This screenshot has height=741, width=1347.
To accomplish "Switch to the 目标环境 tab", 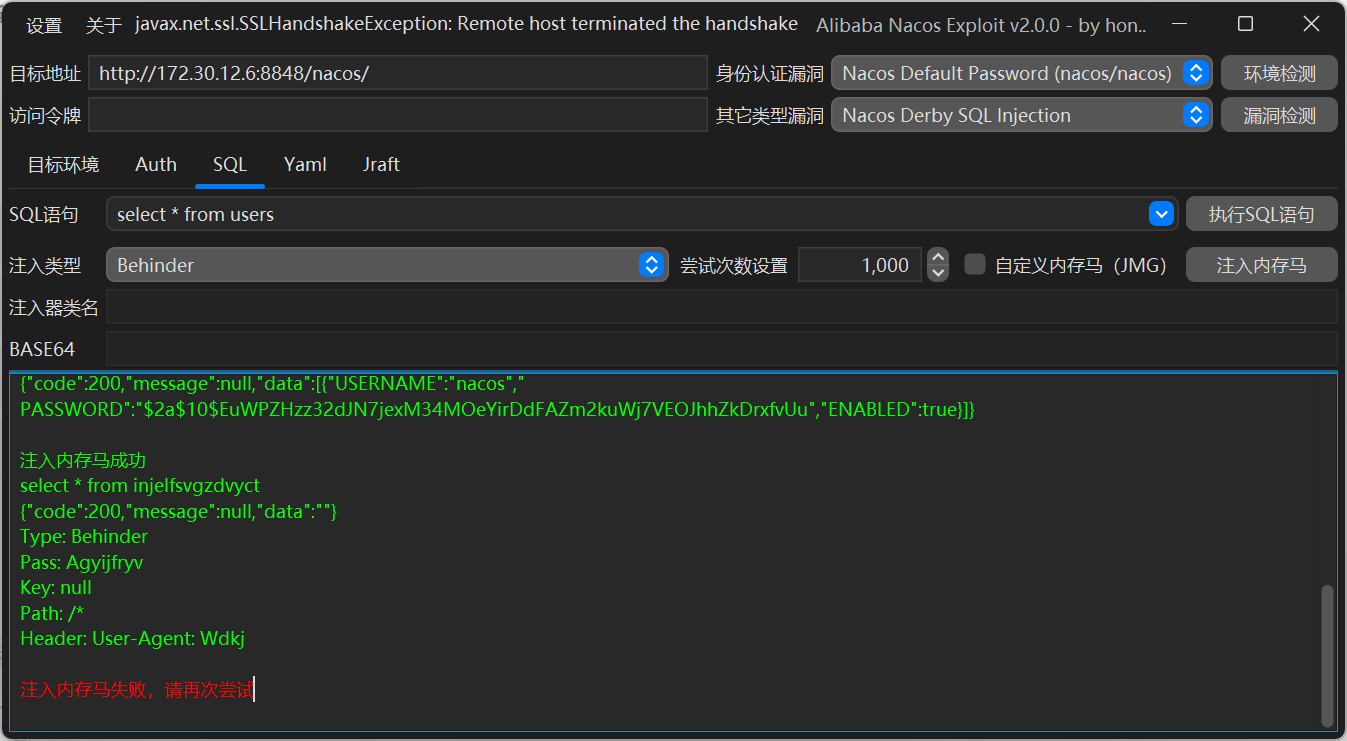I will (63, 165).
